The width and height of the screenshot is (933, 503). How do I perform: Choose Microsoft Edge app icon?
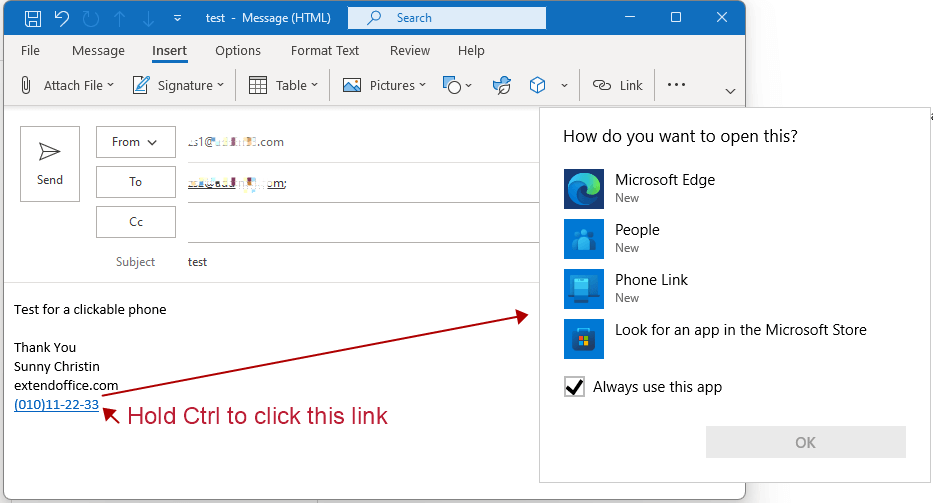pos(584,188)
